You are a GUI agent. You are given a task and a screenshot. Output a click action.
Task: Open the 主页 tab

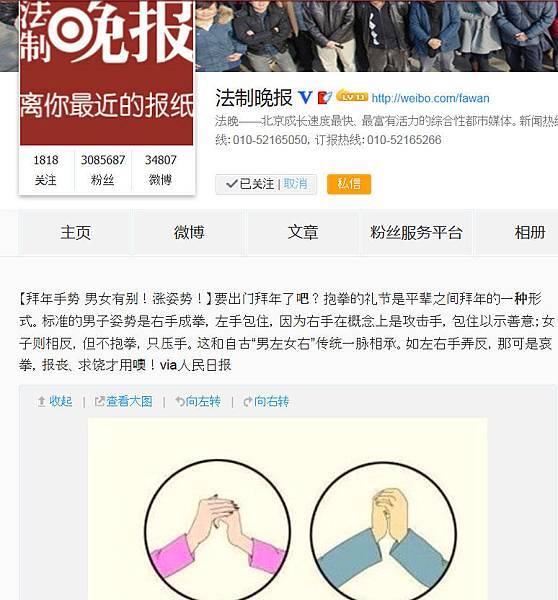coord(76,232)
